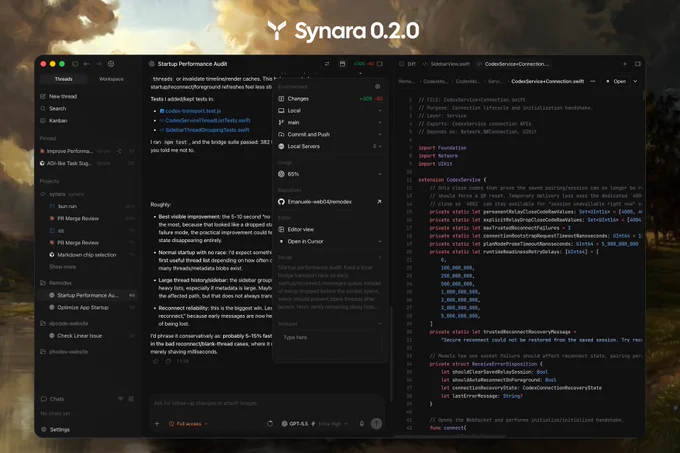Image resolution: width=680 pixels, height=453 pixels.
Task: Like the response with the thumbs icon
Action: pos(155,361)
